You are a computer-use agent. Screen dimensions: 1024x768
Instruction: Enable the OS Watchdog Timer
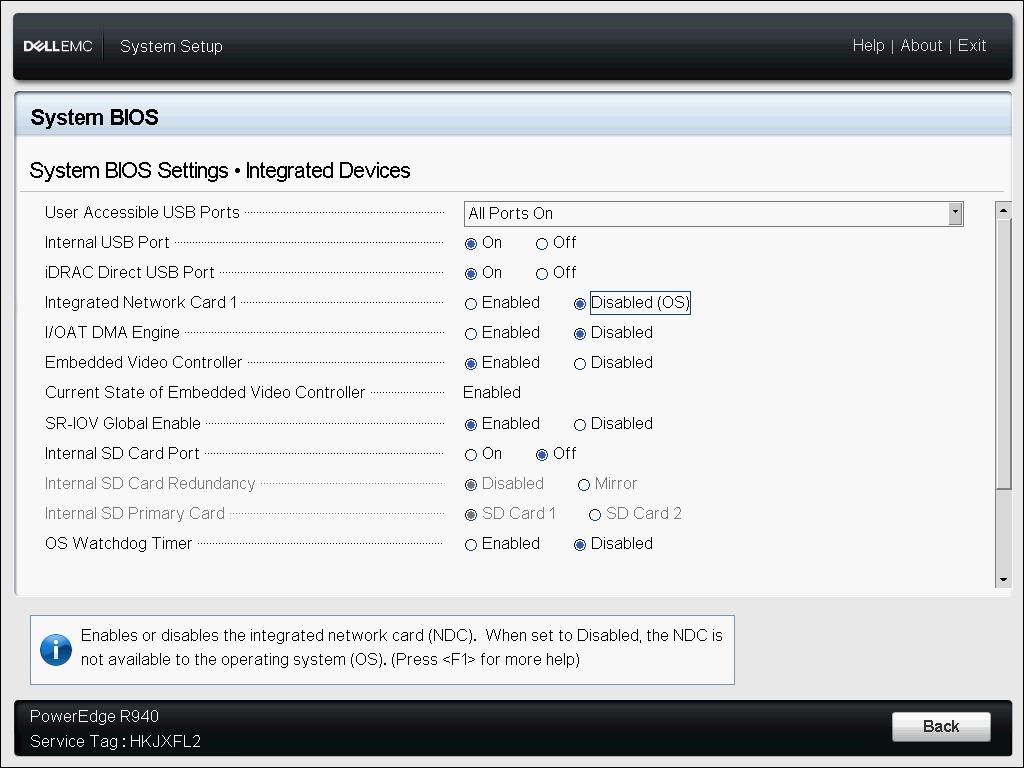coord(471,544)
